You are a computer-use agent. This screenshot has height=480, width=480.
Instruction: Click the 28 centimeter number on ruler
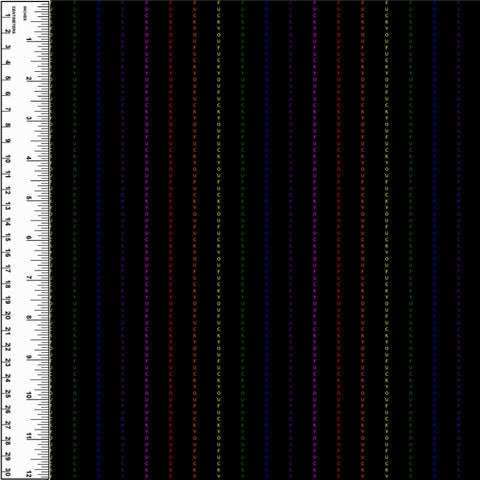7,441
